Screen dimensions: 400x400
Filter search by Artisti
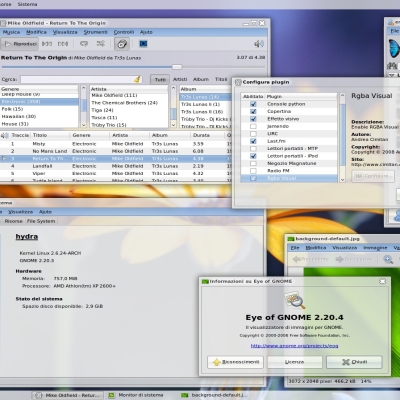tap(180, 79)
